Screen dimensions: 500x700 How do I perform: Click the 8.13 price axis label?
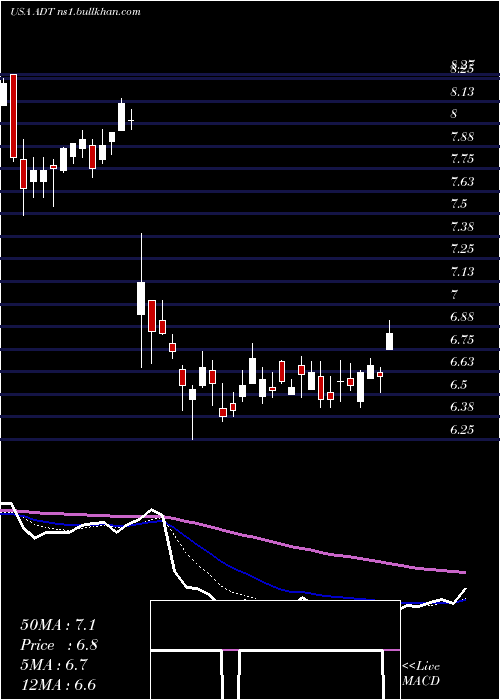coord(462,92)
